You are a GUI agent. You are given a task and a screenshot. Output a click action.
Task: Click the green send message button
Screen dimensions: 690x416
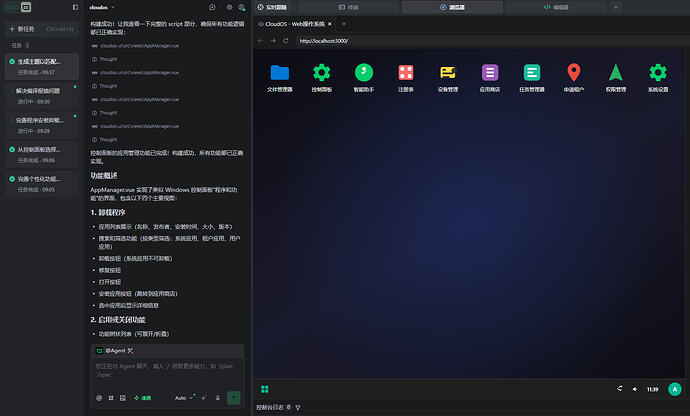[234, 398]
